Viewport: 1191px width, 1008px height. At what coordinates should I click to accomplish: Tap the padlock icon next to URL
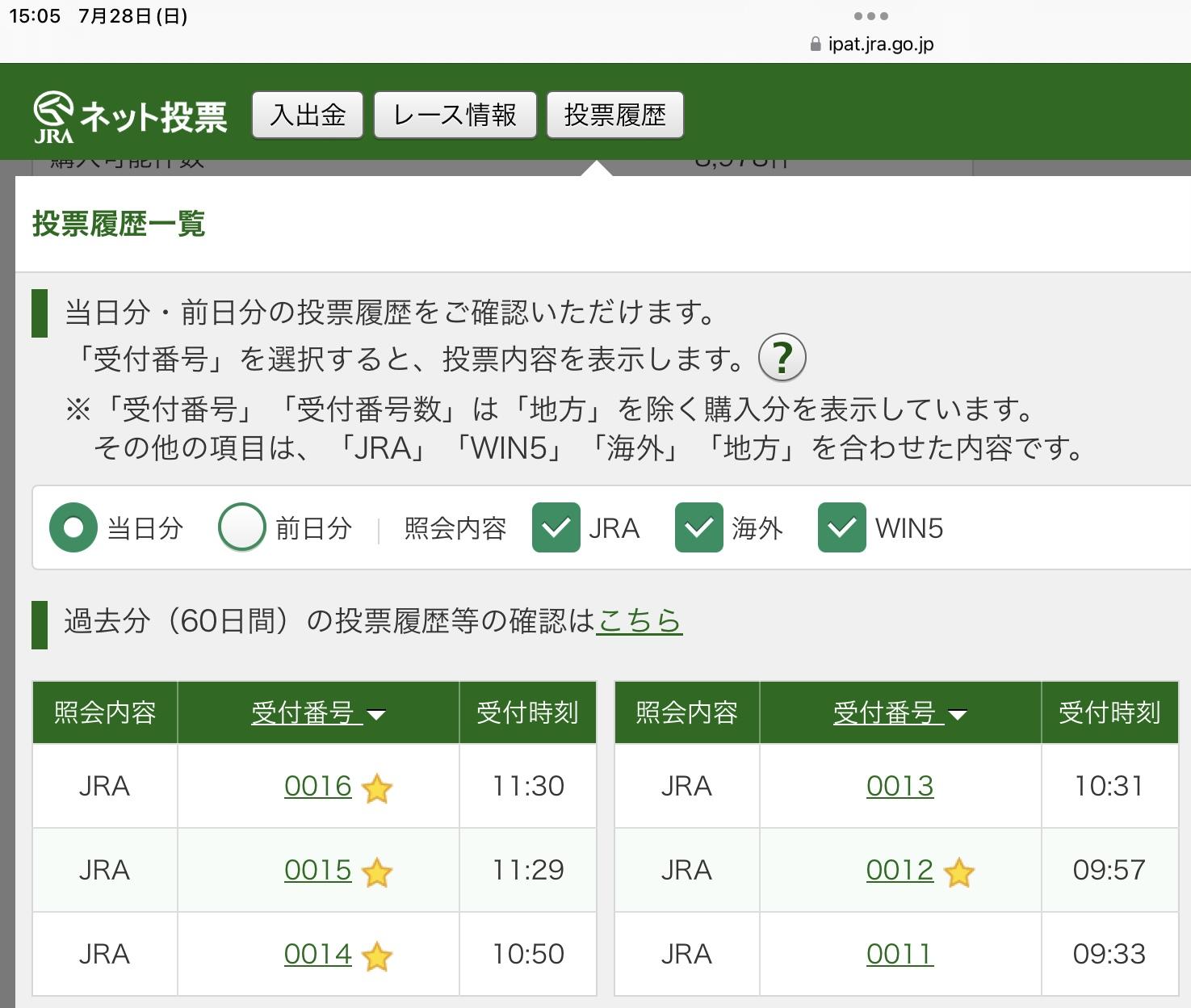click(x=816, y=44)
